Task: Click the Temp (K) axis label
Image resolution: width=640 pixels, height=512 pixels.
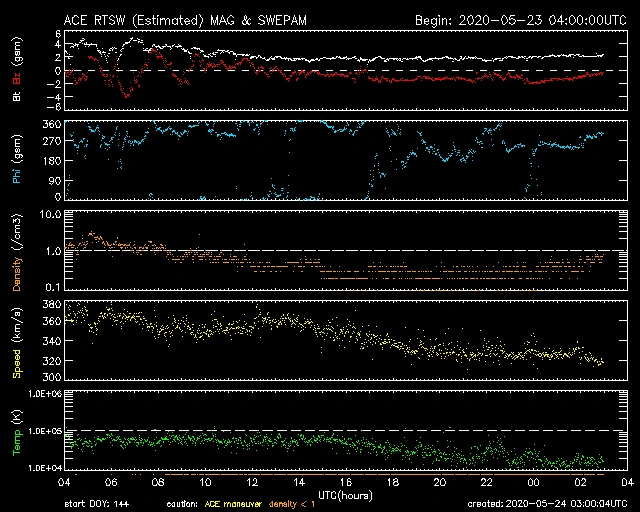Action: (17, 431)
